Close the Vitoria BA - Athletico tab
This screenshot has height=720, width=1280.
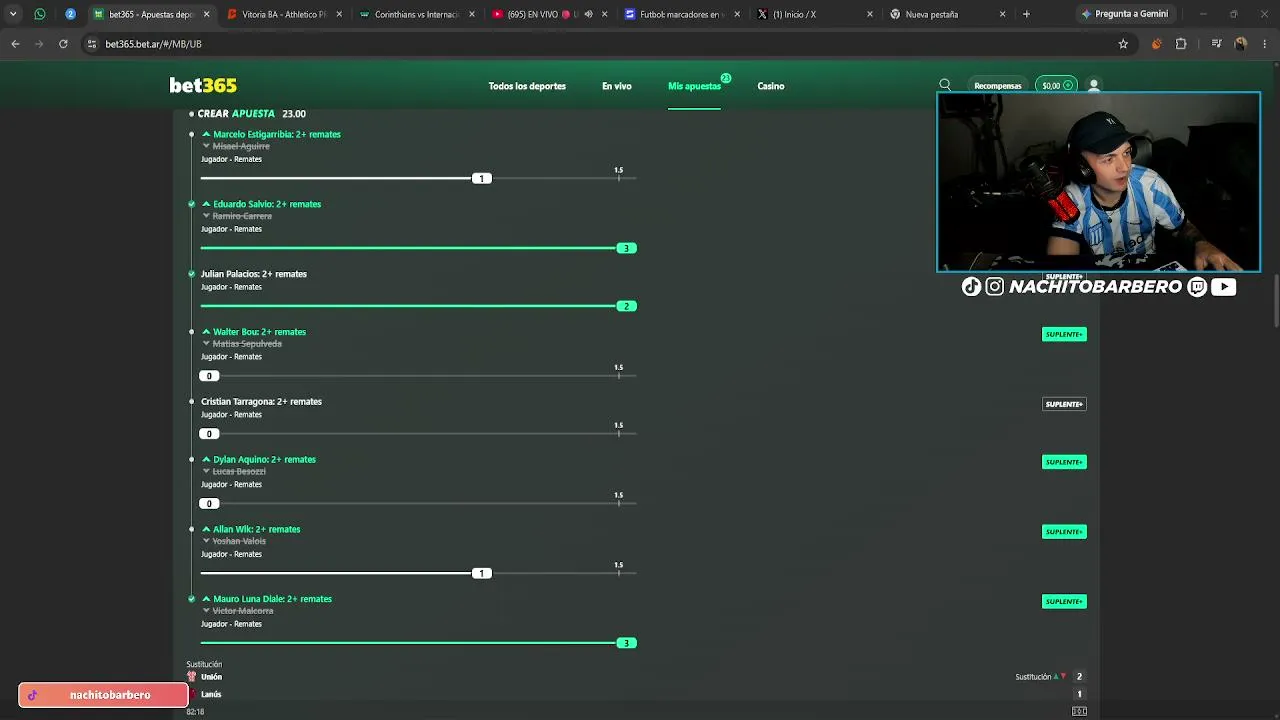click(x=340, y=14)
